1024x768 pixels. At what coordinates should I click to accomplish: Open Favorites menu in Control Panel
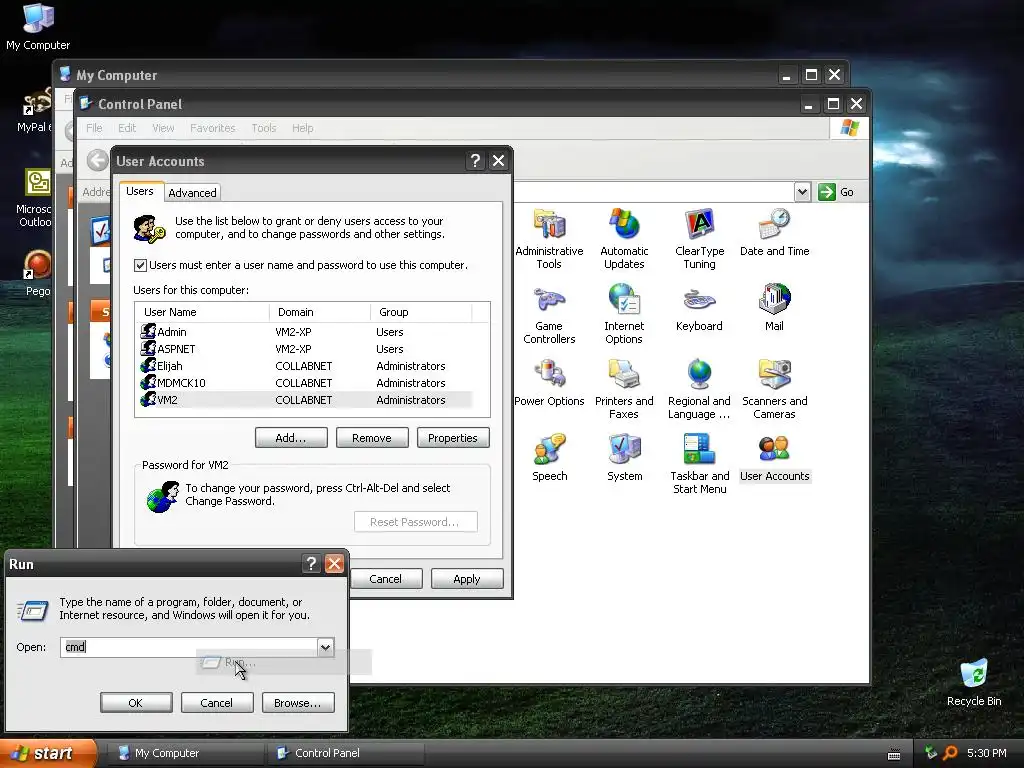(212, 128)
